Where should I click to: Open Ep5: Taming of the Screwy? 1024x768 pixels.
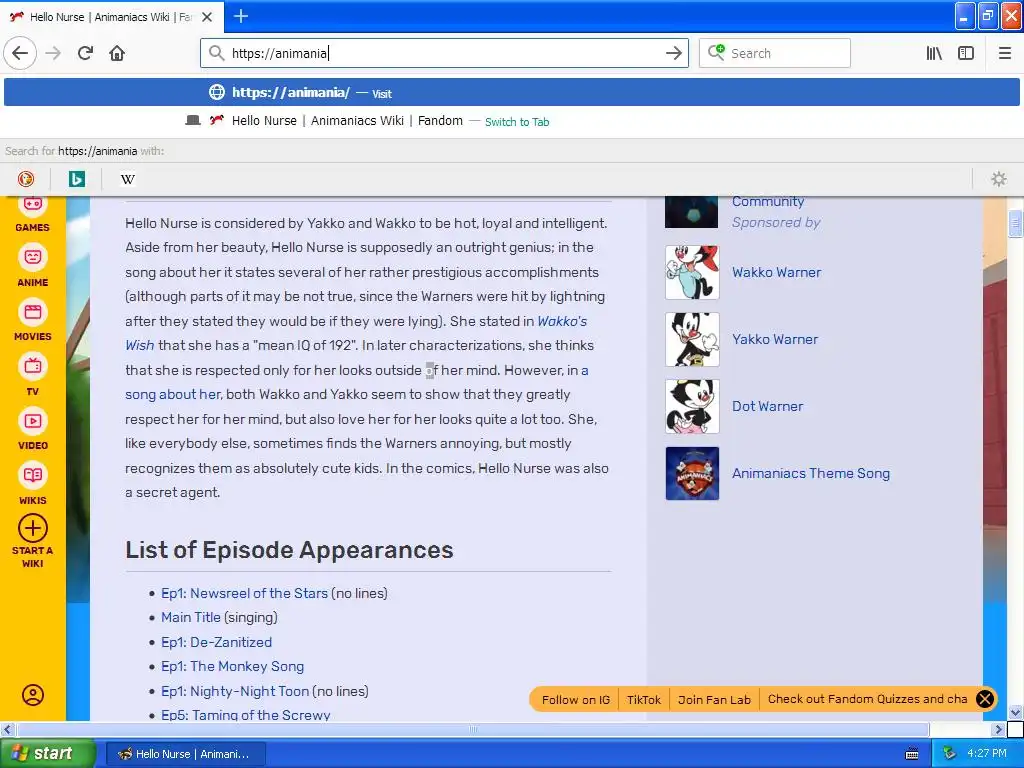pos(246,714)
